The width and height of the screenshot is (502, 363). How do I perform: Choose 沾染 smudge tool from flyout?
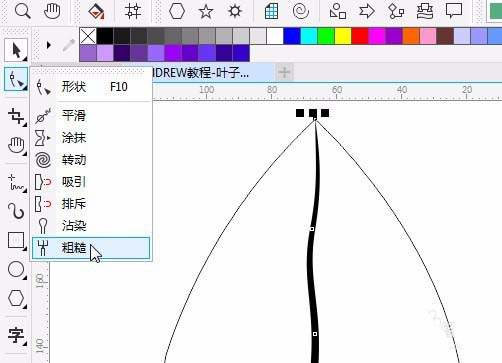tap(91, 226)
